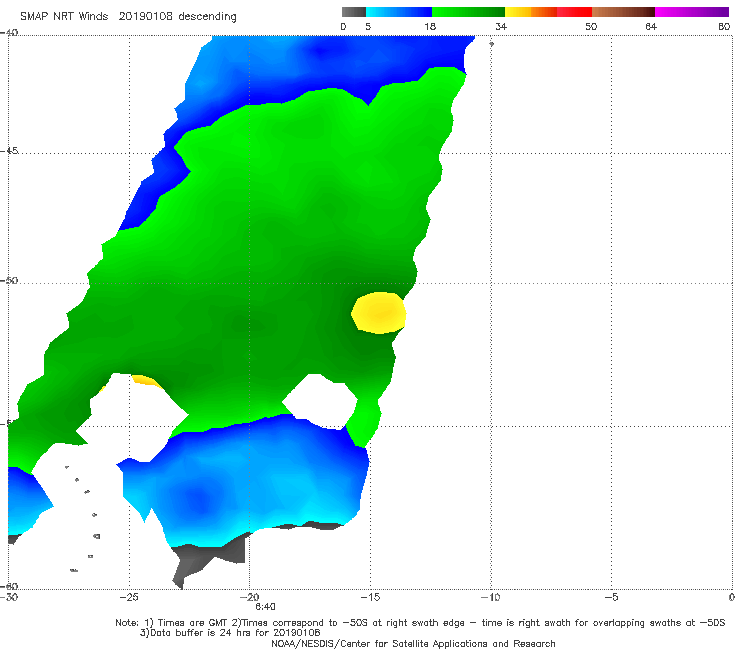Click the gray segment of the wind colorbar
Screen dimensions: 740x650
354,12
